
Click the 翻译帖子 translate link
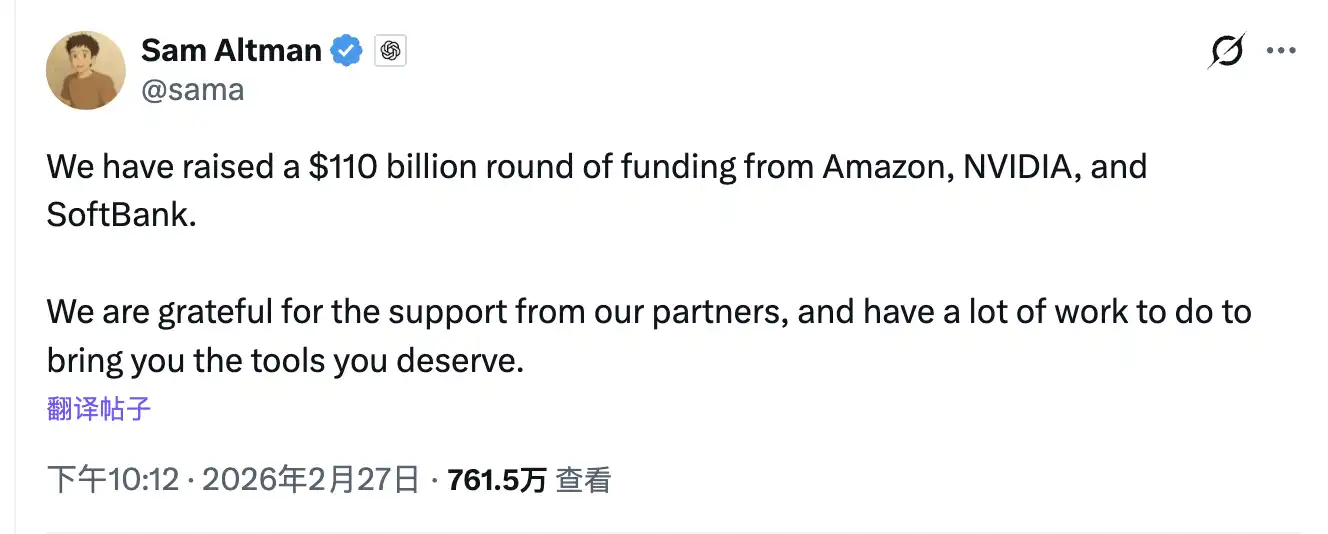[99, 408]
